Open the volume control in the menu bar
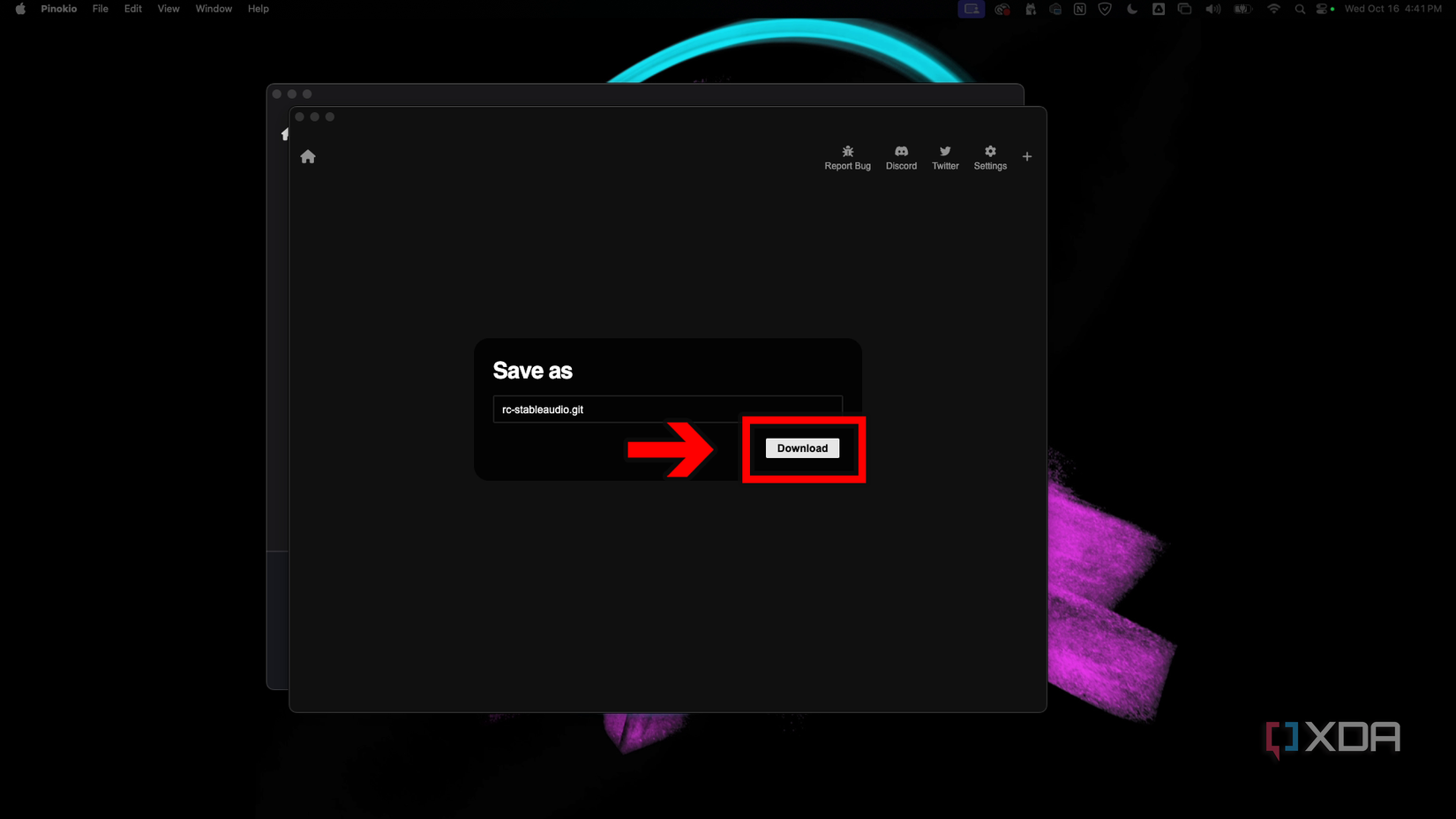 click(x=1212, y=9)
